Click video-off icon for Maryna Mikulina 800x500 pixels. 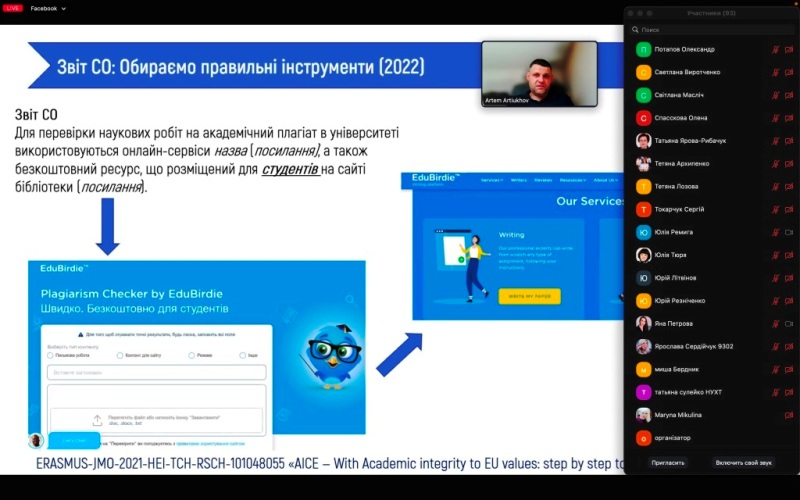click(x=789, y=415)
